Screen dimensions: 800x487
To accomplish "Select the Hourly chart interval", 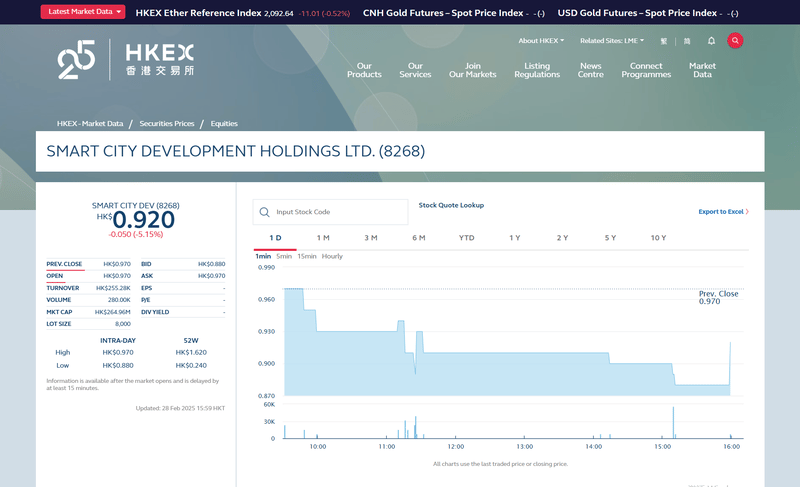I will [332, 257].
